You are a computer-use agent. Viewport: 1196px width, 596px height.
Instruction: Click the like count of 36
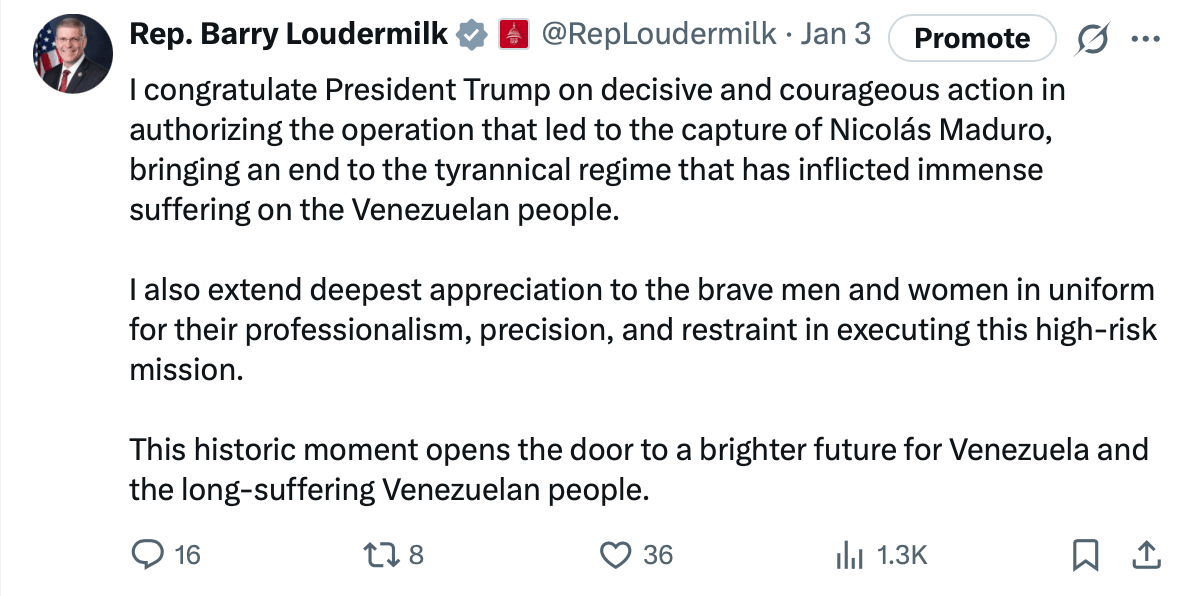[x=657, y=555]
